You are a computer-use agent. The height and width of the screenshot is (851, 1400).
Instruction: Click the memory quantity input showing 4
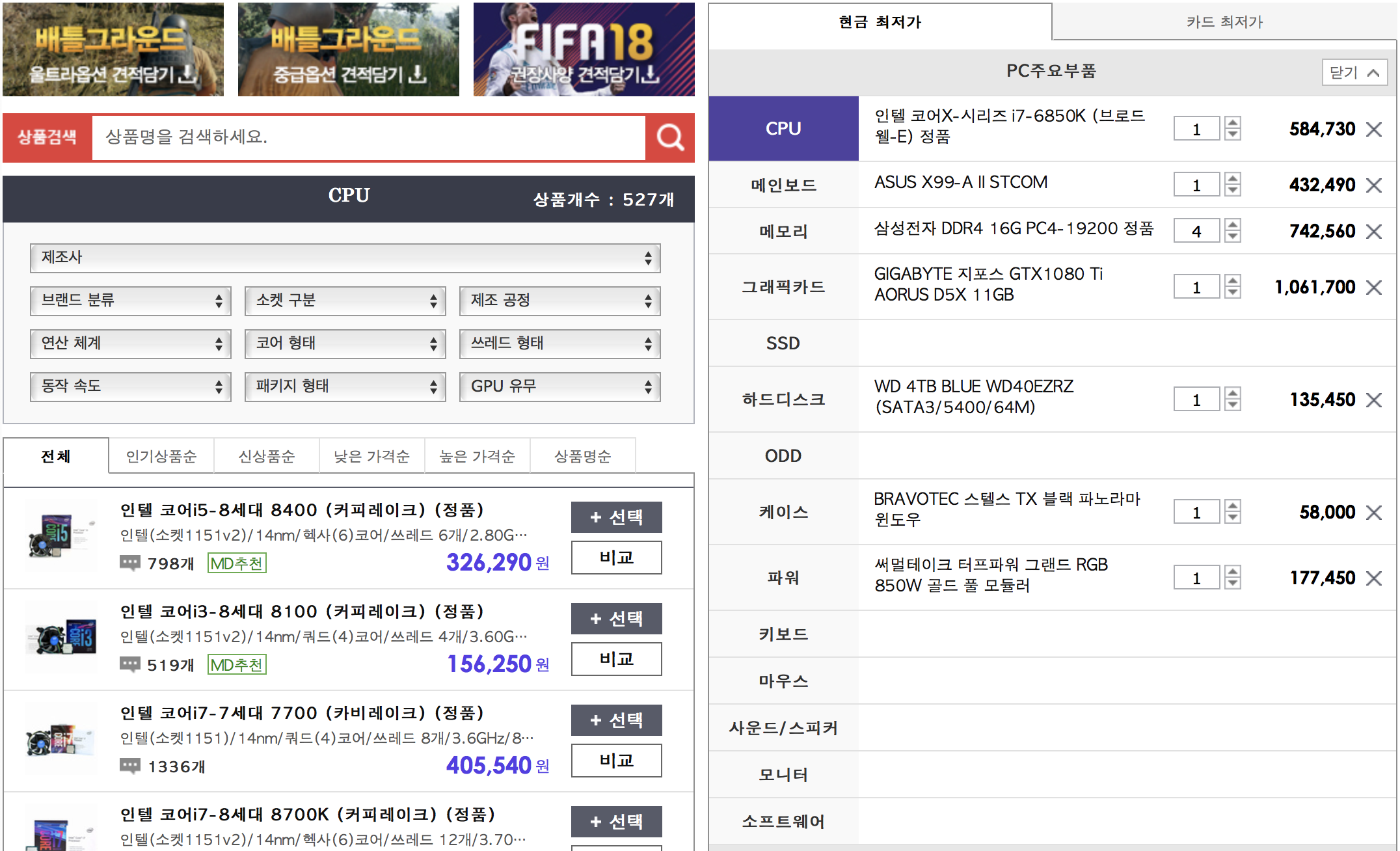point(1196,231)
